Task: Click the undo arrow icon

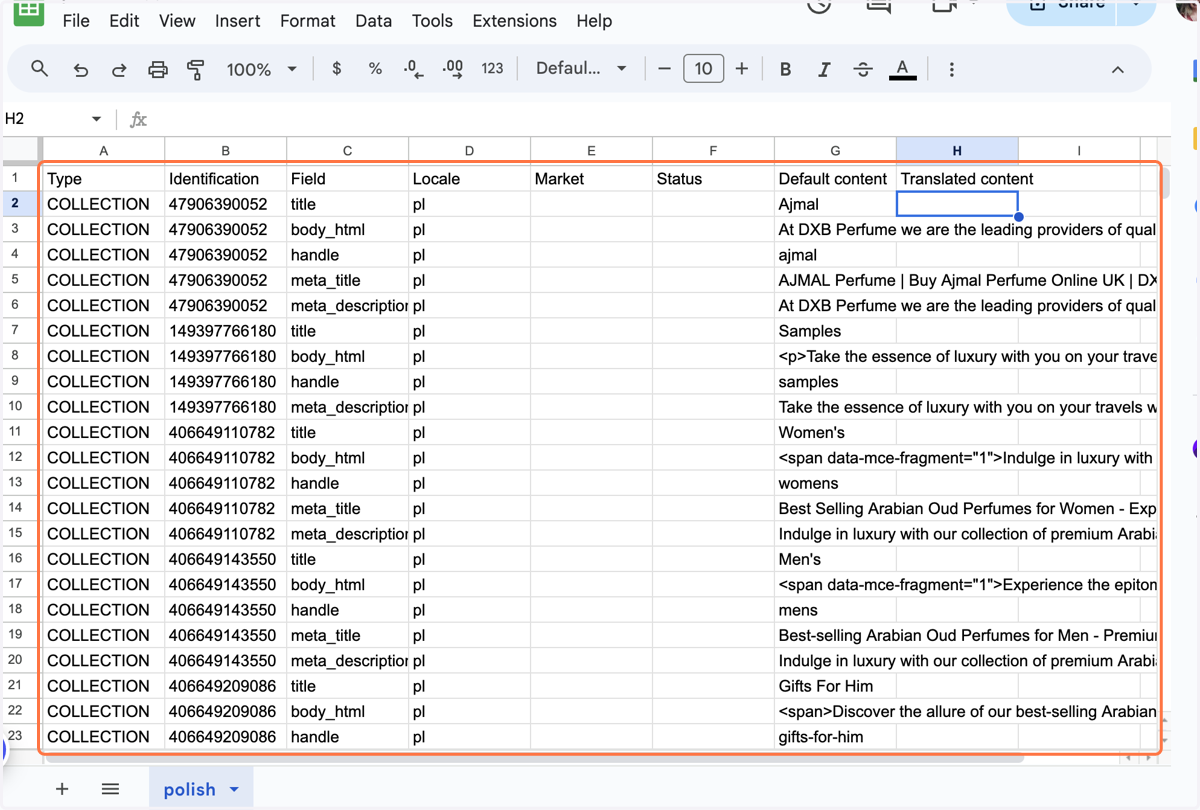Action: [x=81, y=69]
